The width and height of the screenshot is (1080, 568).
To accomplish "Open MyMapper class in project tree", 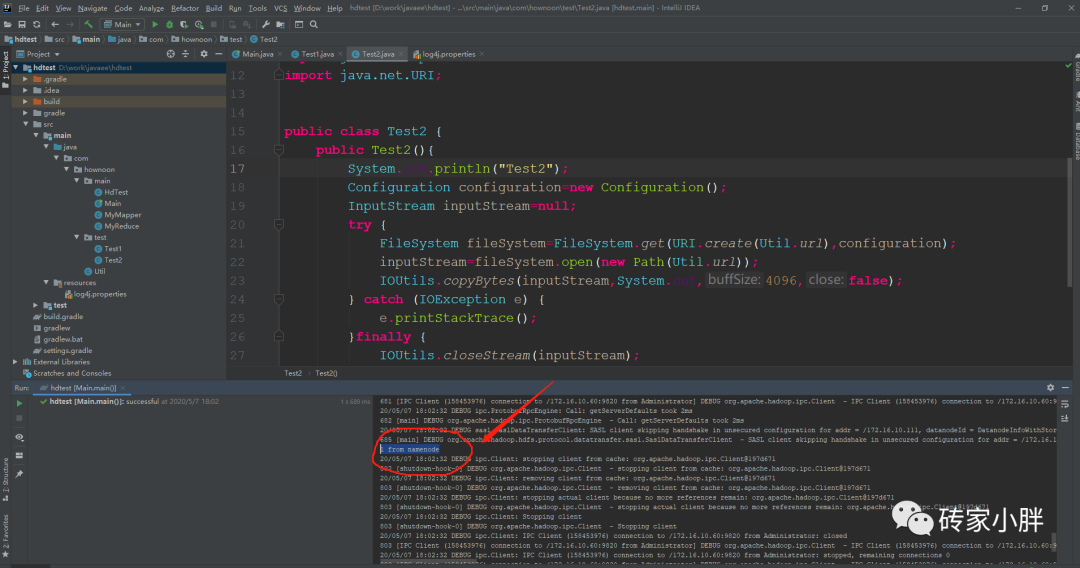I will coord(122,215).
